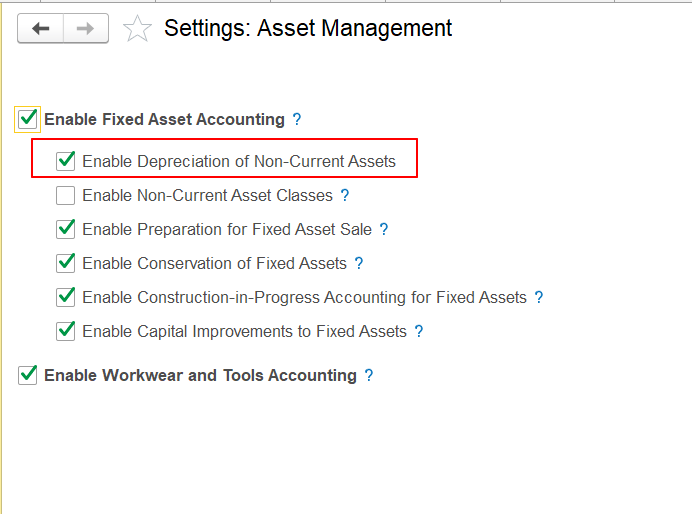Click the forward navigation arrow
The width and height of the screenshot is (692, 514).
point(86,29)
